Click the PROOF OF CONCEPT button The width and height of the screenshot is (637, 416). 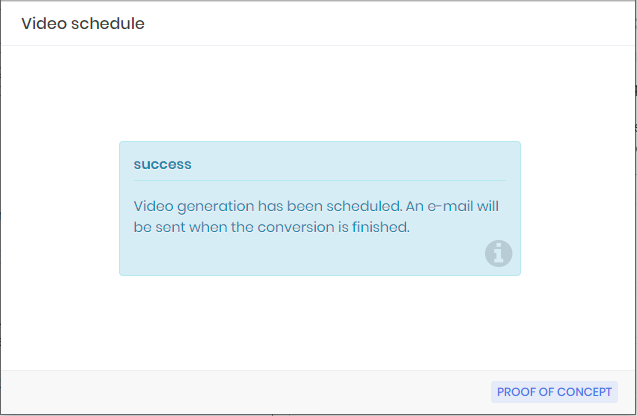554,392
